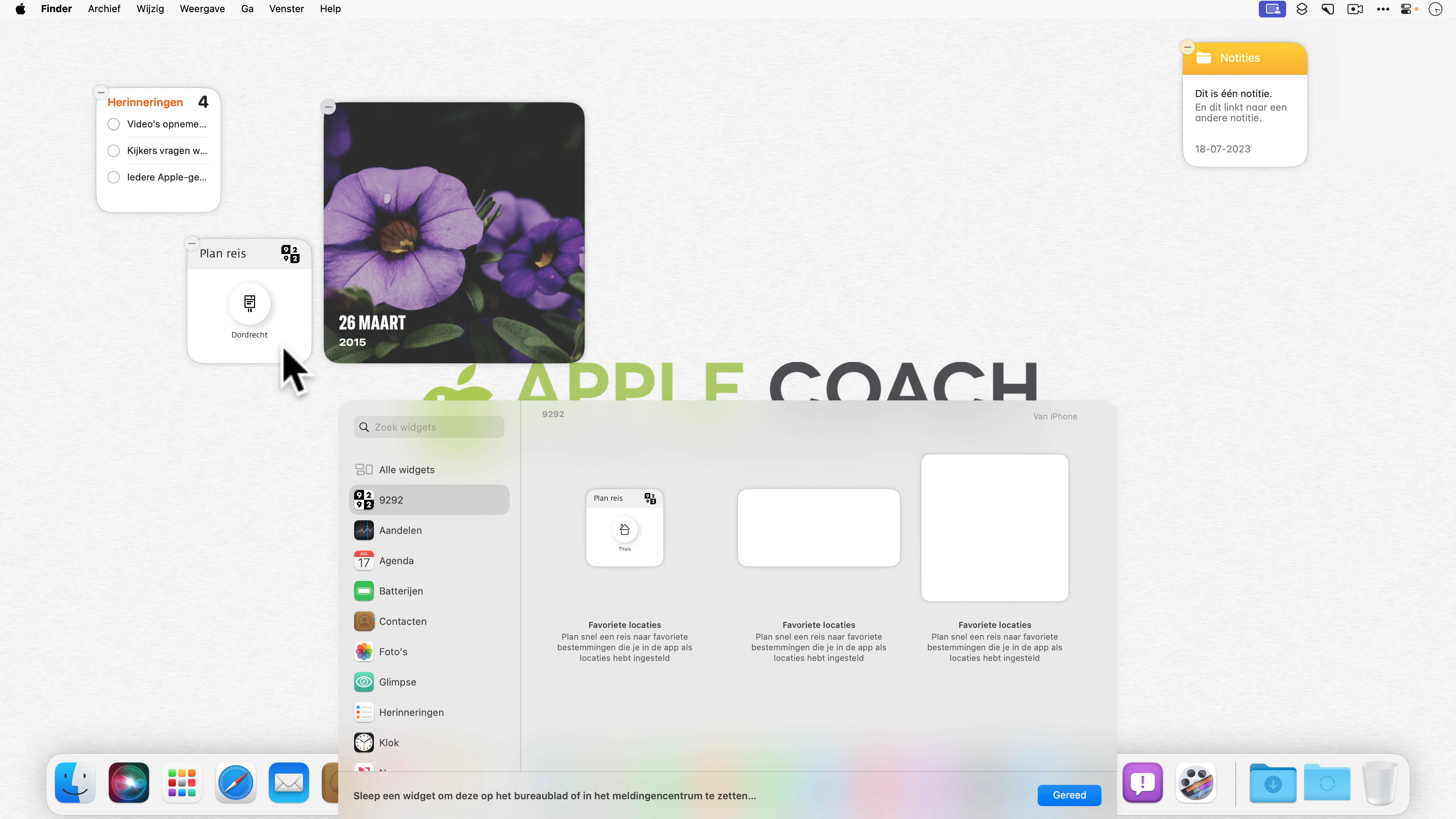Click the stacked layers menu bar icon

pos(1302,9)
